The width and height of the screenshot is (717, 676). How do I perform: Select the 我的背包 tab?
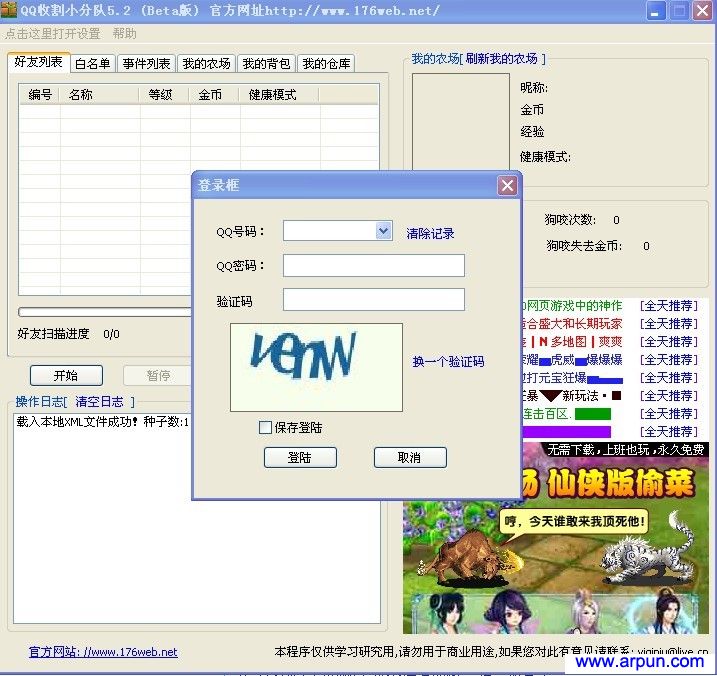tap(266, 64)
